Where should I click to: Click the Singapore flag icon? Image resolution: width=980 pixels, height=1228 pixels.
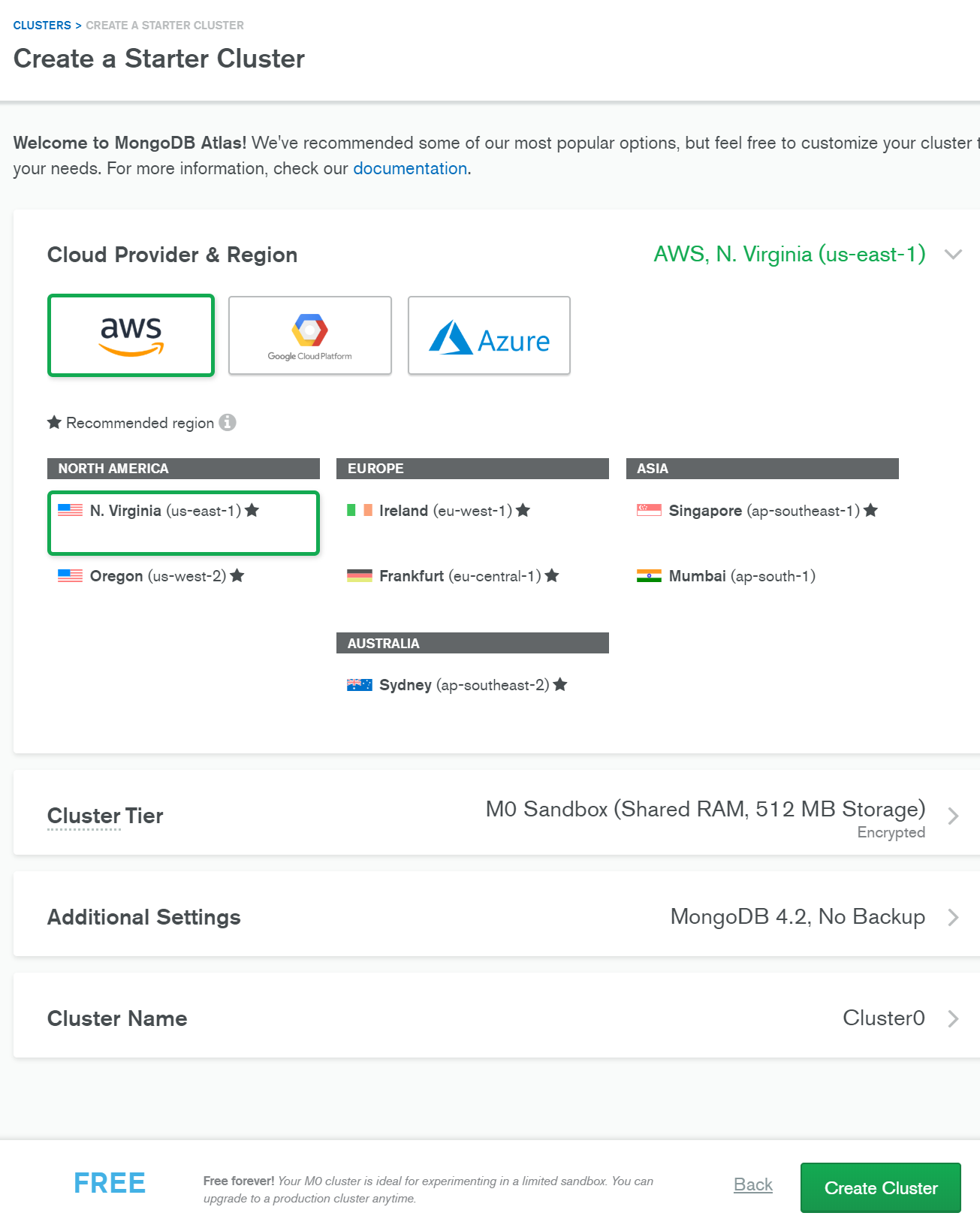[649, 511]
